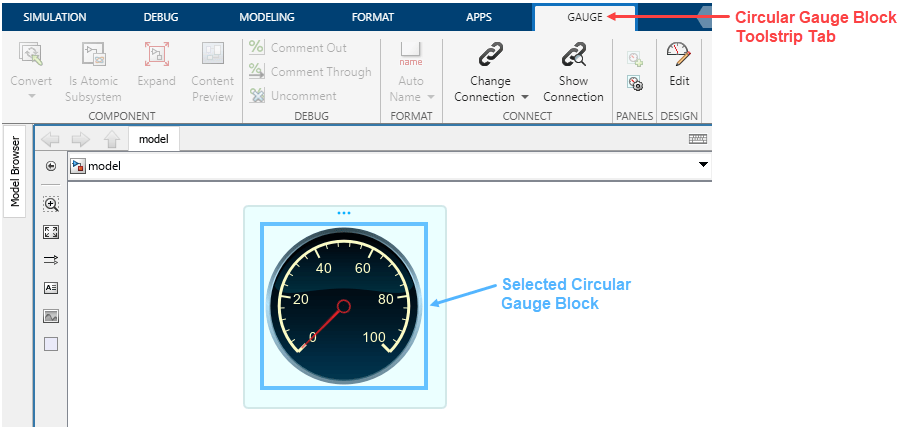Image resolution: width=907 pixels, height=427 pixels.
Task: Select the FORMAT tab
Action: [373, 17]
